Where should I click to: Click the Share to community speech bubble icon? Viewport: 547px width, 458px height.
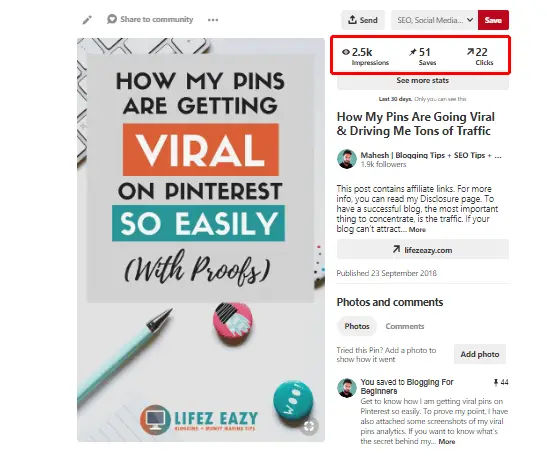pos(112,19)
